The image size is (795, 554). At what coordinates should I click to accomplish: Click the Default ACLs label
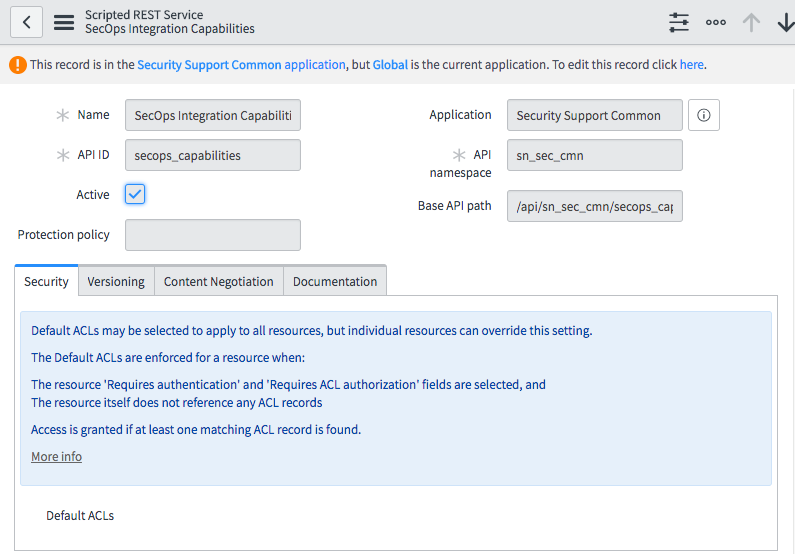point(80,515)
